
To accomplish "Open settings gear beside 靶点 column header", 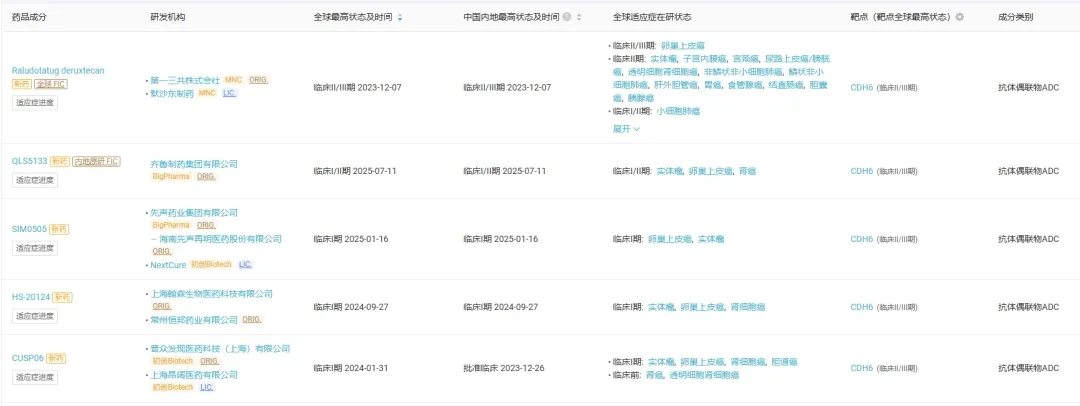I will (959, 17).
